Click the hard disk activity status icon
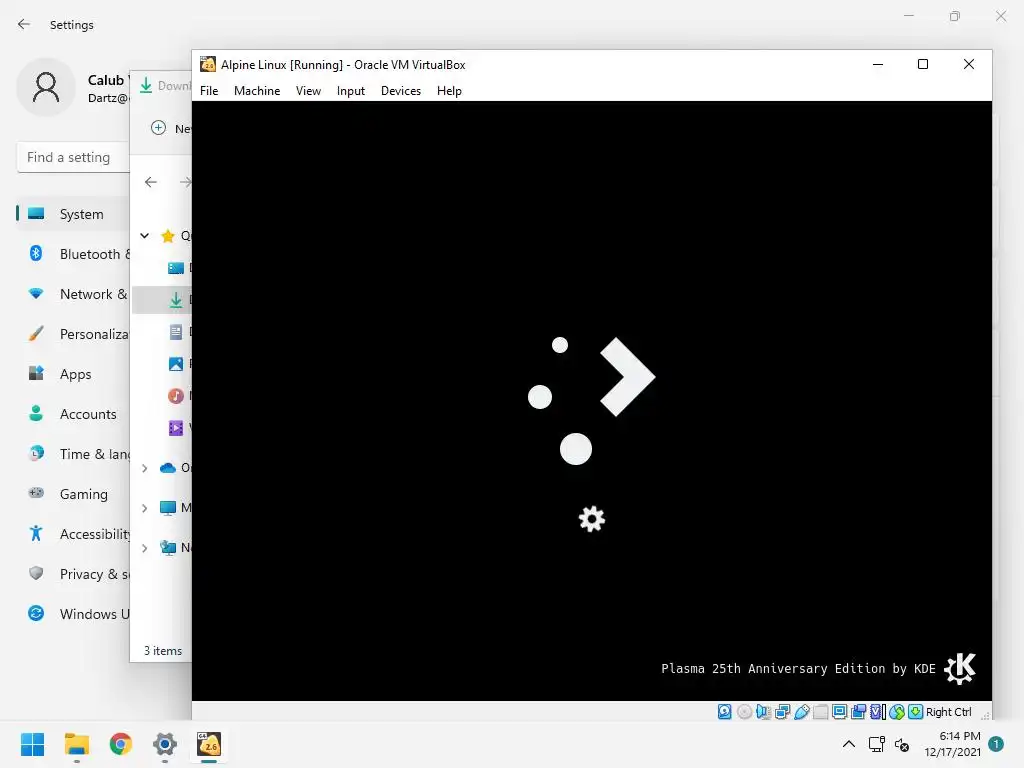Viewport: 1024px width, 768px height. 724,712
